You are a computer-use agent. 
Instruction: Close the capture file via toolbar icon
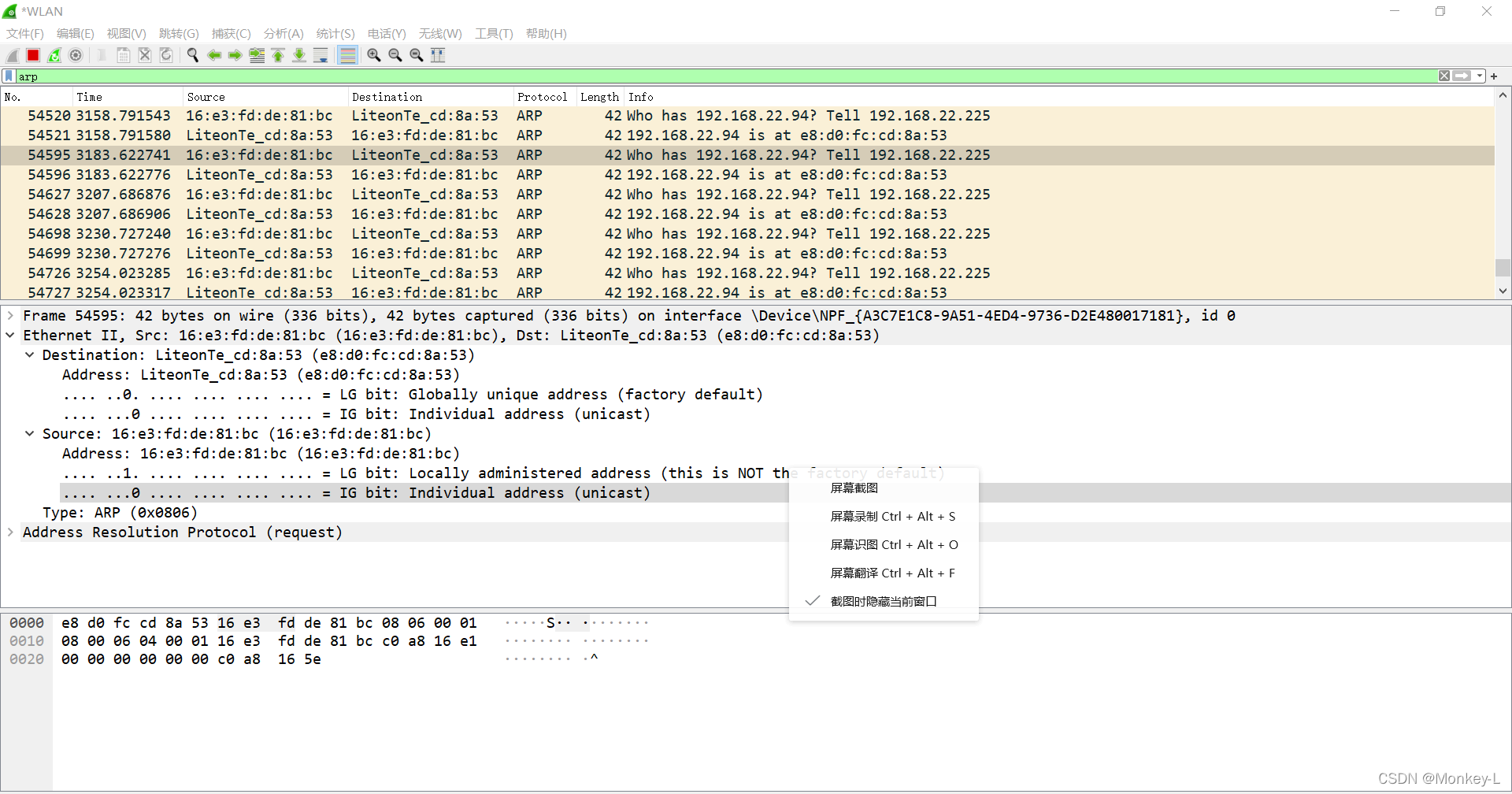click(x=145, y=55)
